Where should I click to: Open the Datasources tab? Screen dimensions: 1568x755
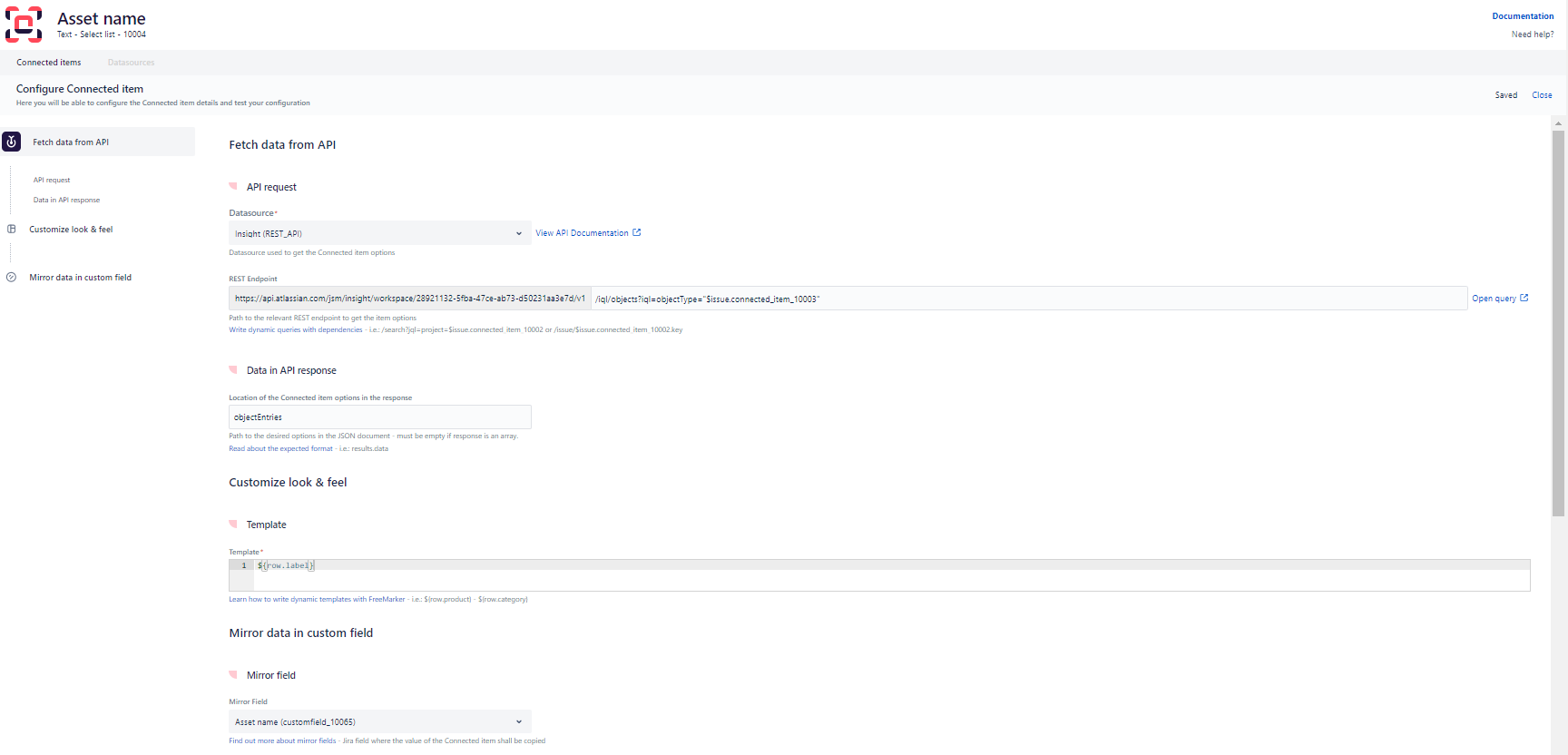click(x=131, y=63)
